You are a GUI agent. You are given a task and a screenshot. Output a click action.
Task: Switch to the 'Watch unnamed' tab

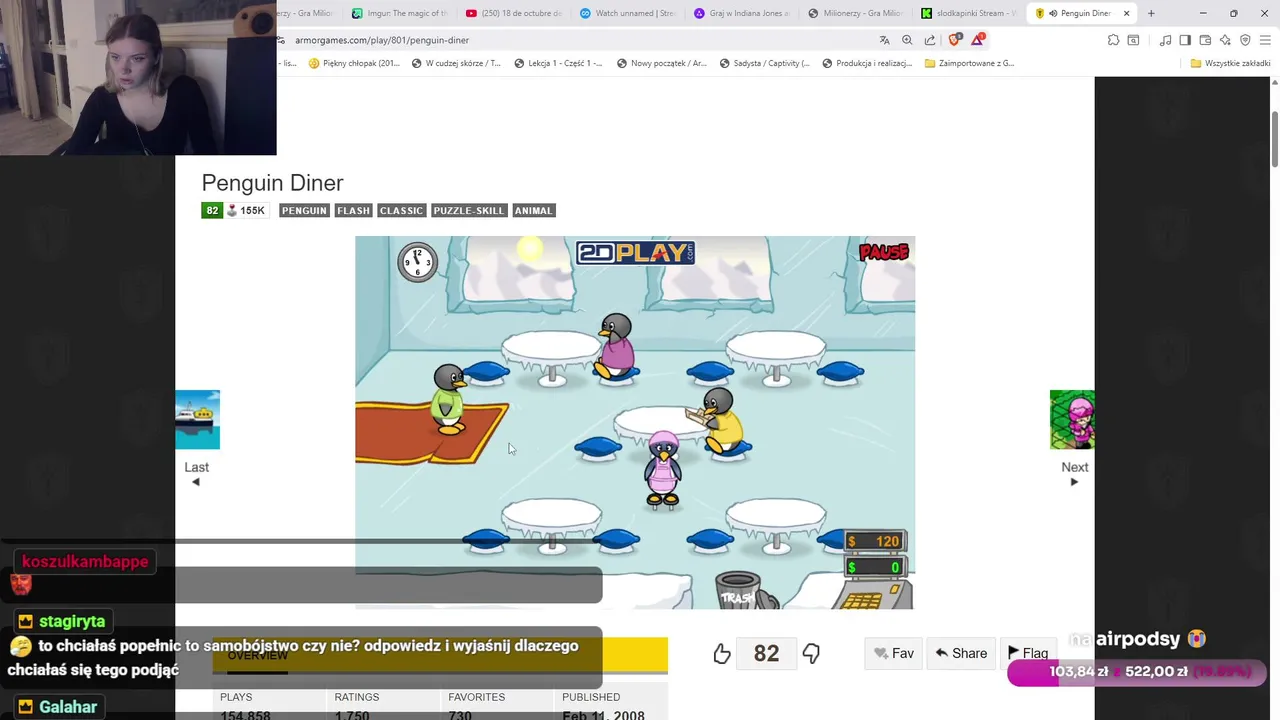[x=627, y=13]
